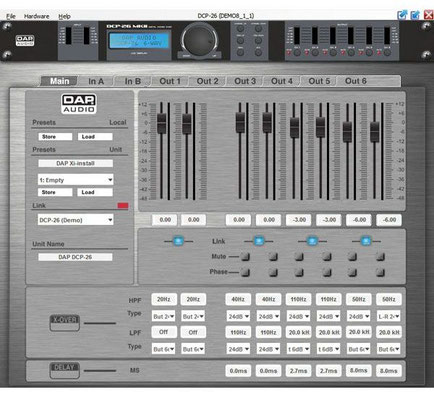
Task: Click the red Link status indicator
Action: [123, 206]
